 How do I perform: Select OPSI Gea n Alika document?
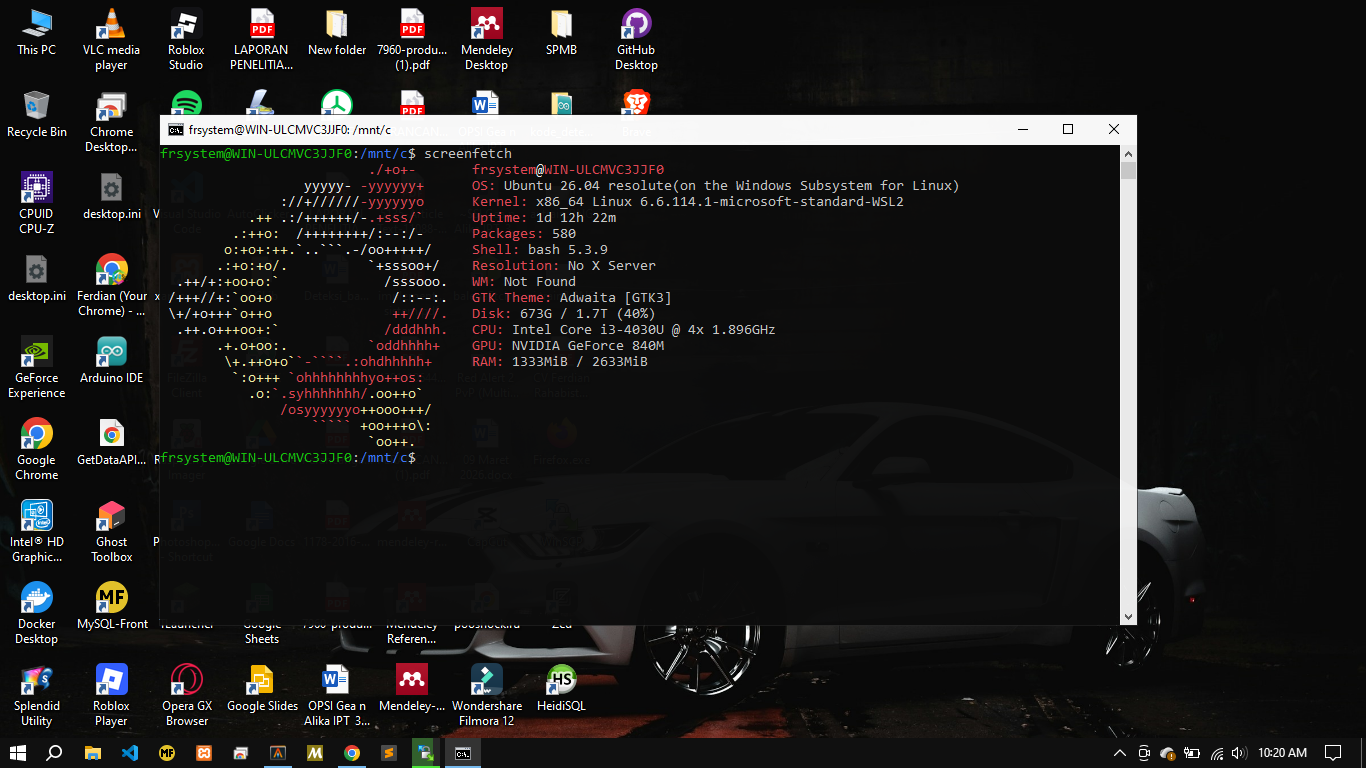tap(337, 695)
